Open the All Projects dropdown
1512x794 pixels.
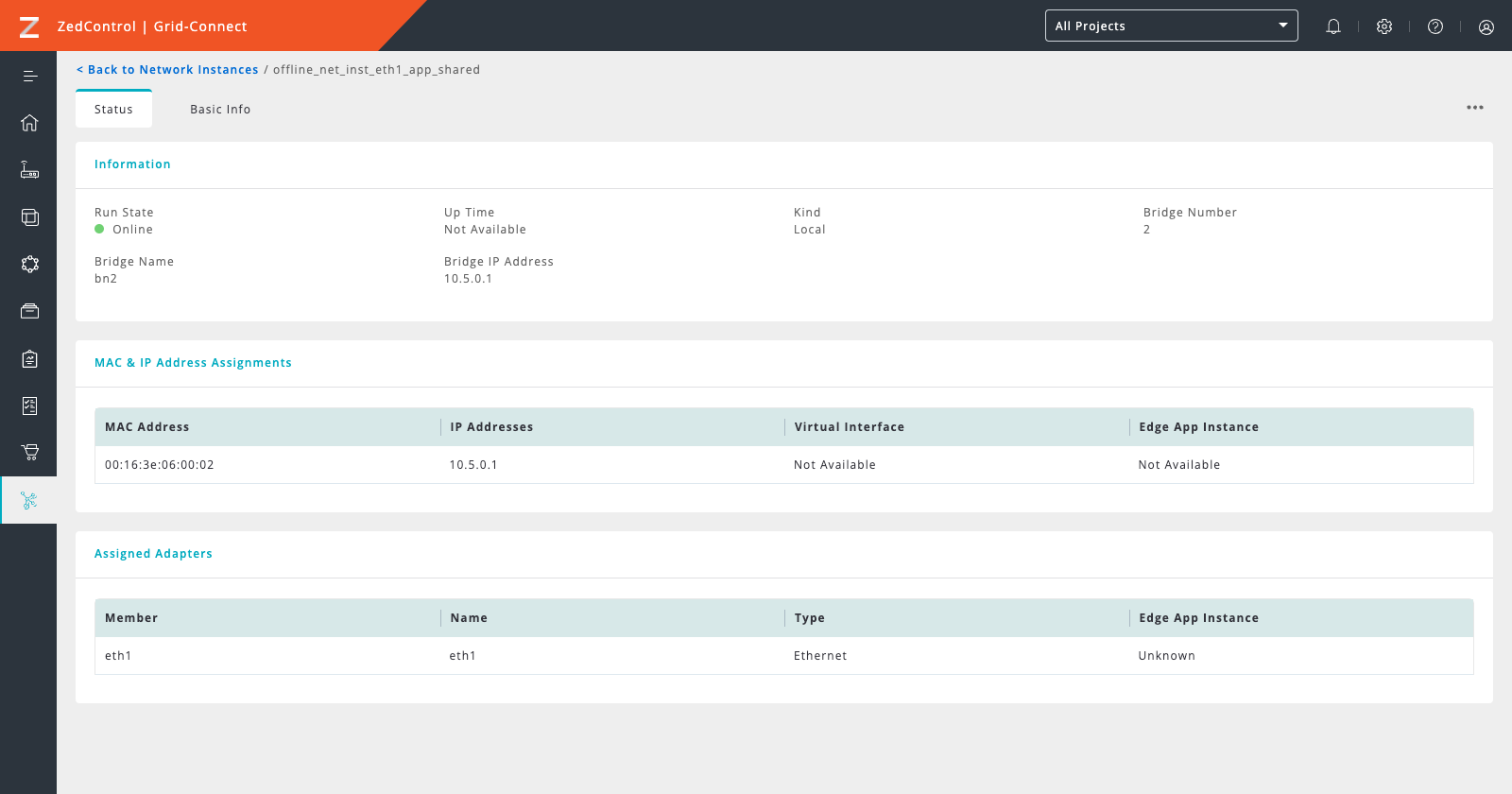[x=1172, y=26]
